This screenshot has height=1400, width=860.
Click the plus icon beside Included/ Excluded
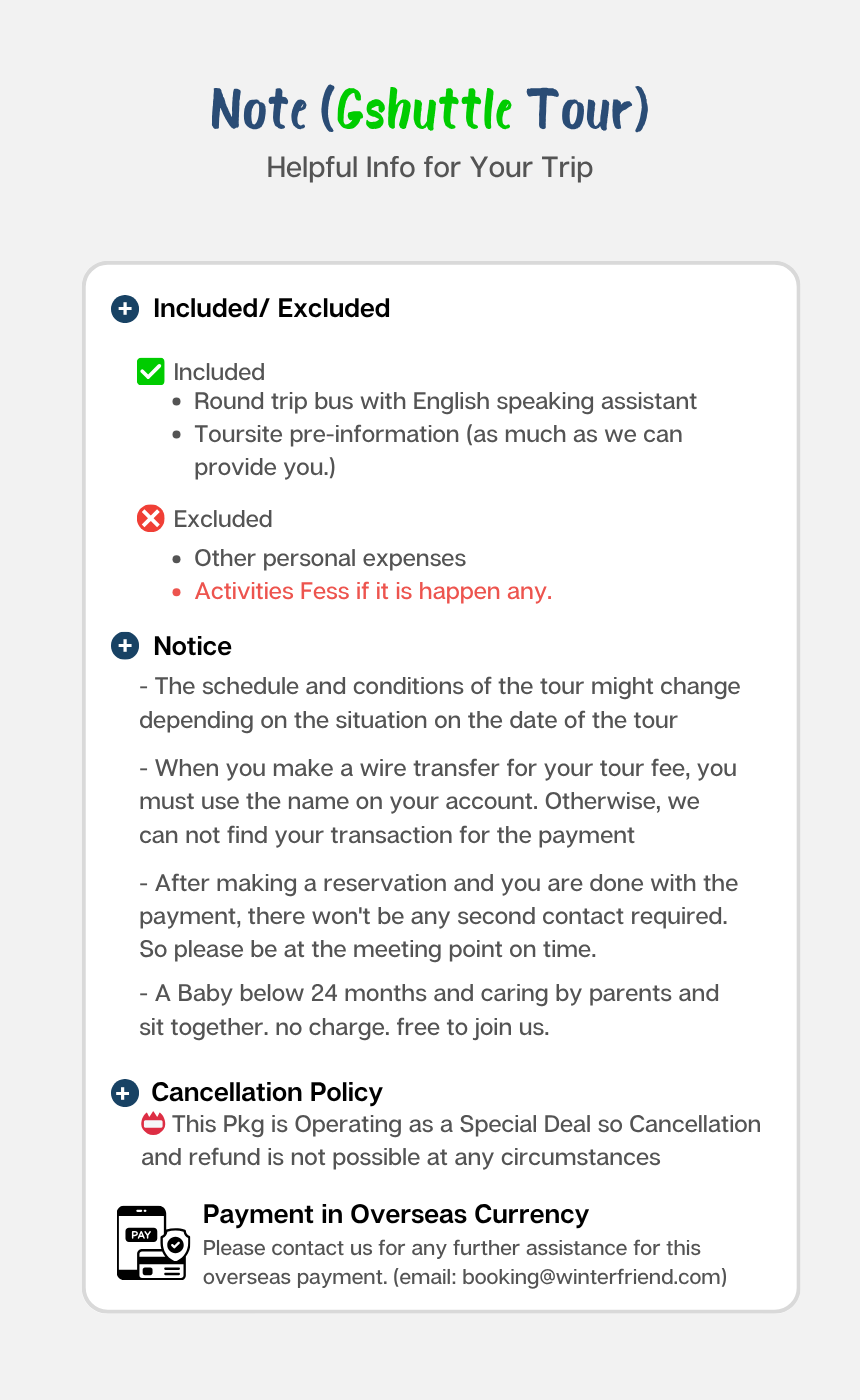click(124, 309)
